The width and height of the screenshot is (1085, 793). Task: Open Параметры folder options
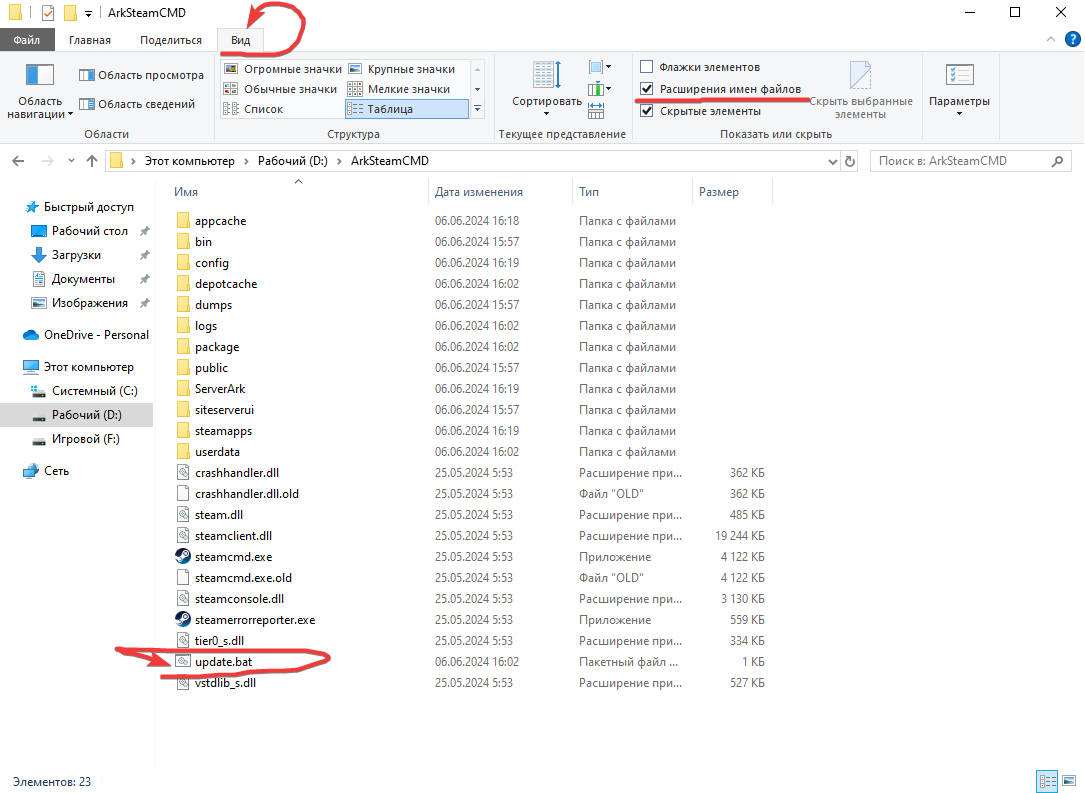pos(959,89)
